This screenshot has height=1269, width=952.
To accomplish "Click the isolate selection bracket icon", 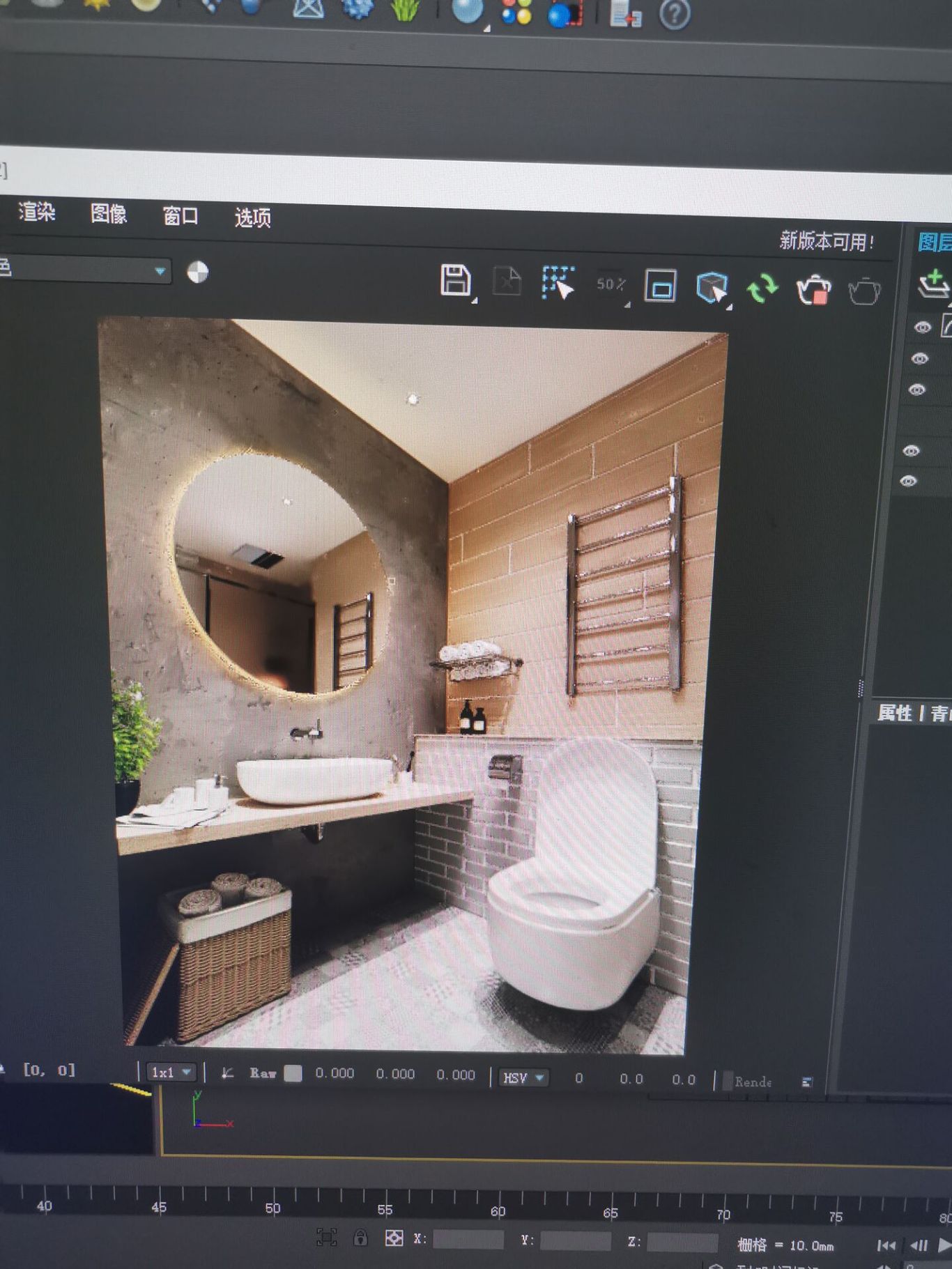I will click(326, 1237).
